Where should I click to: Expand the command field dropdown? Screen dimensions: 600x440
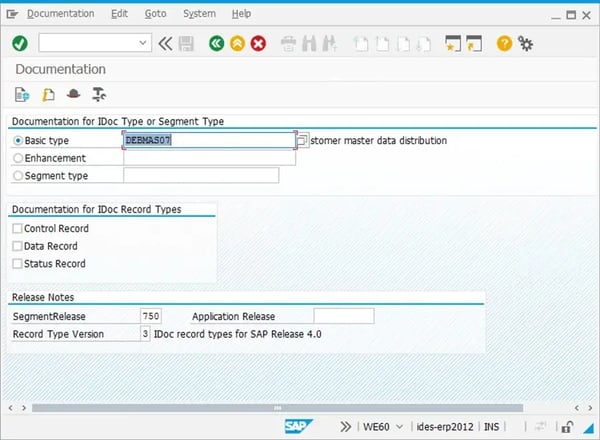[143, 43]
